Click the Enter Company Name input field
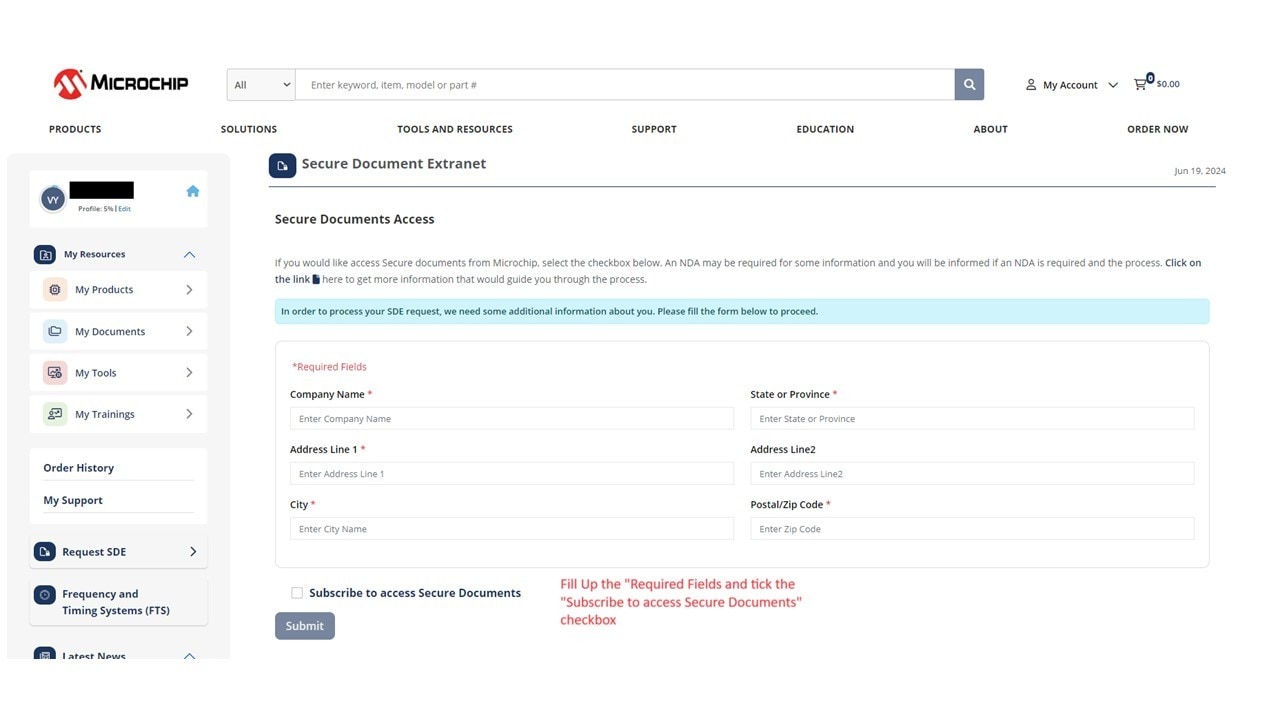 (x=513, y=418)
